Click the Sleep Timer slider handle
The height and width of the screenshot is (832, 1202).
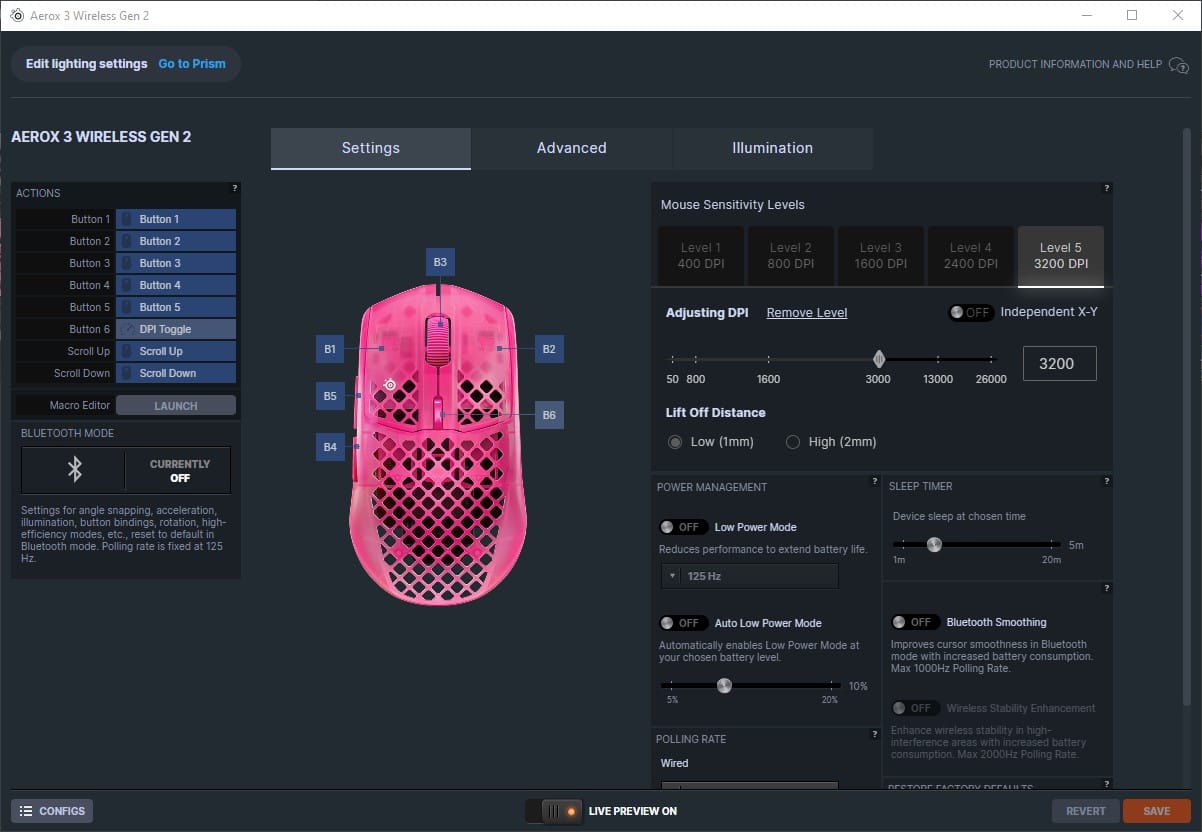click(x=934, y=545)
